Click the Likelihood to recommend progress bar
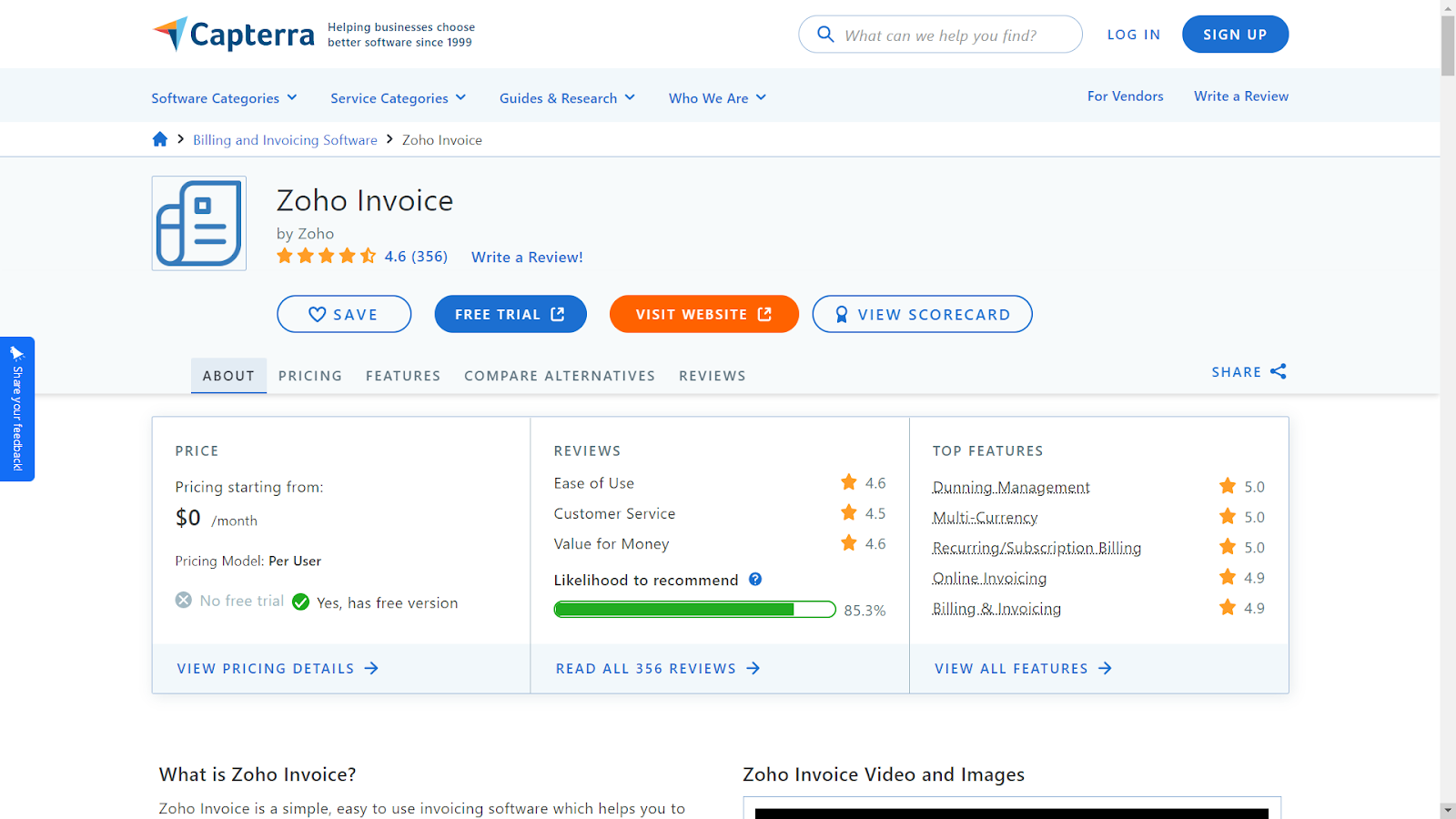1456x819 pixels. coord(695,610)
